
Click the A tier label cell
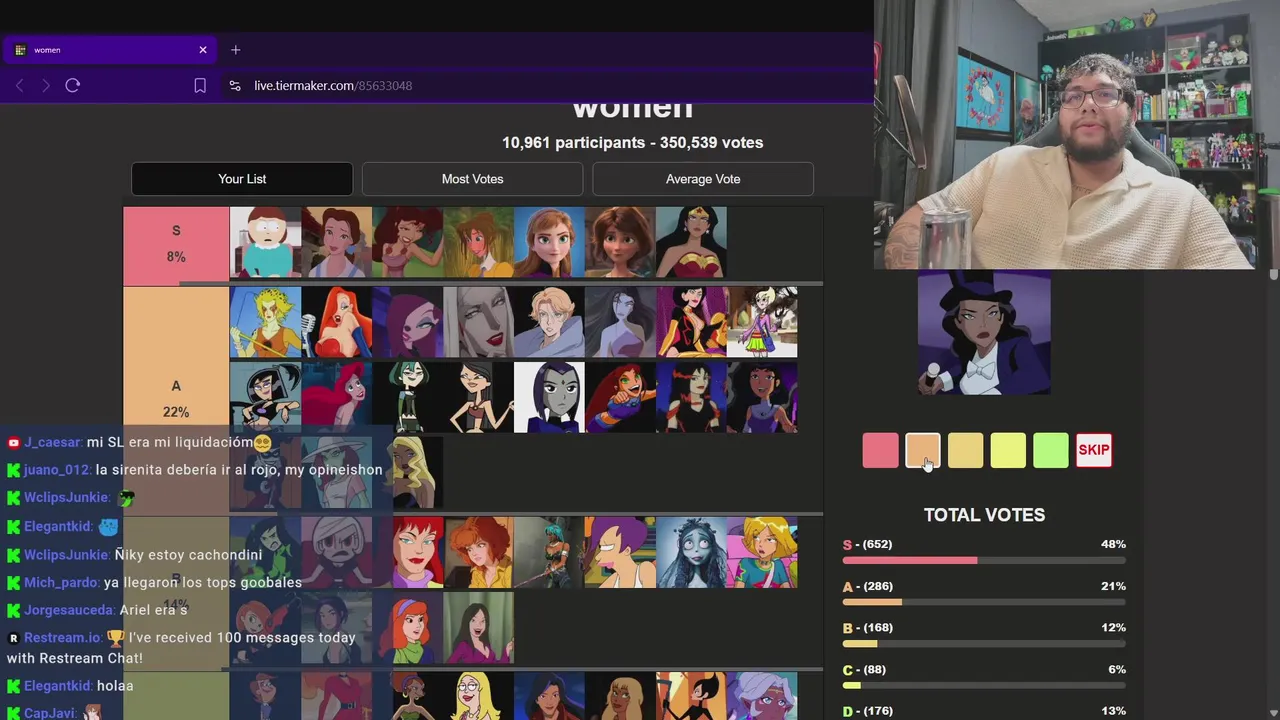click(x=176, y=400)
